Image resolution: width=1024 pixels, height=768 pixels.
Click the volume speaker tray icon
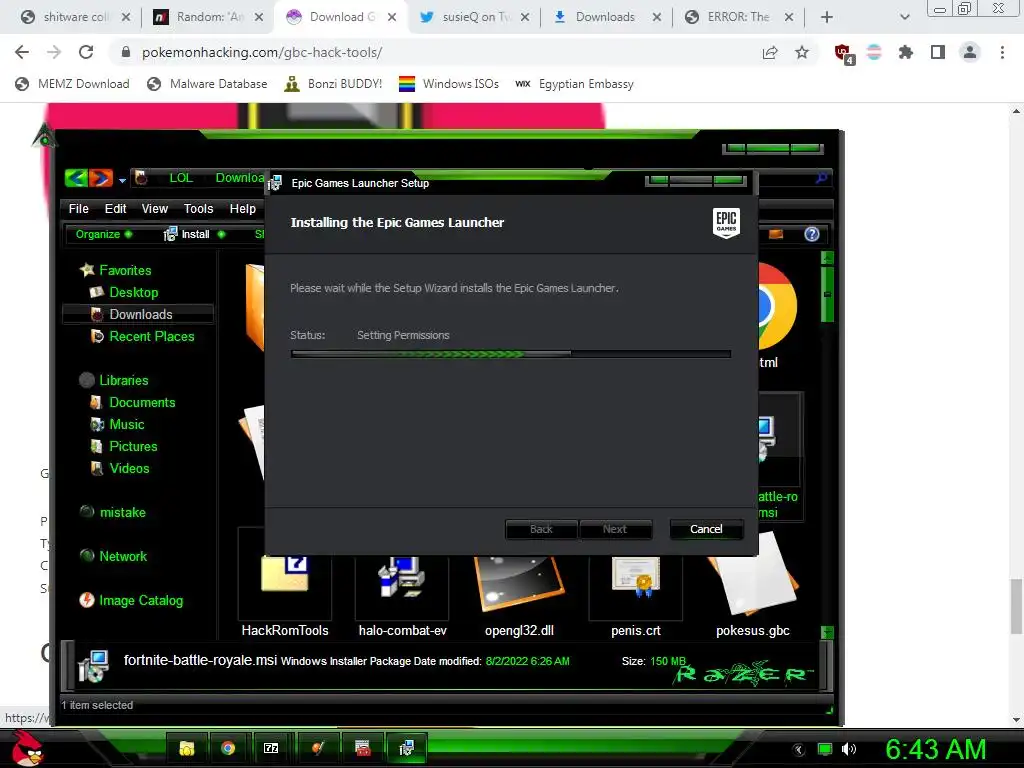pyautogui.click(x=849, y=749)
